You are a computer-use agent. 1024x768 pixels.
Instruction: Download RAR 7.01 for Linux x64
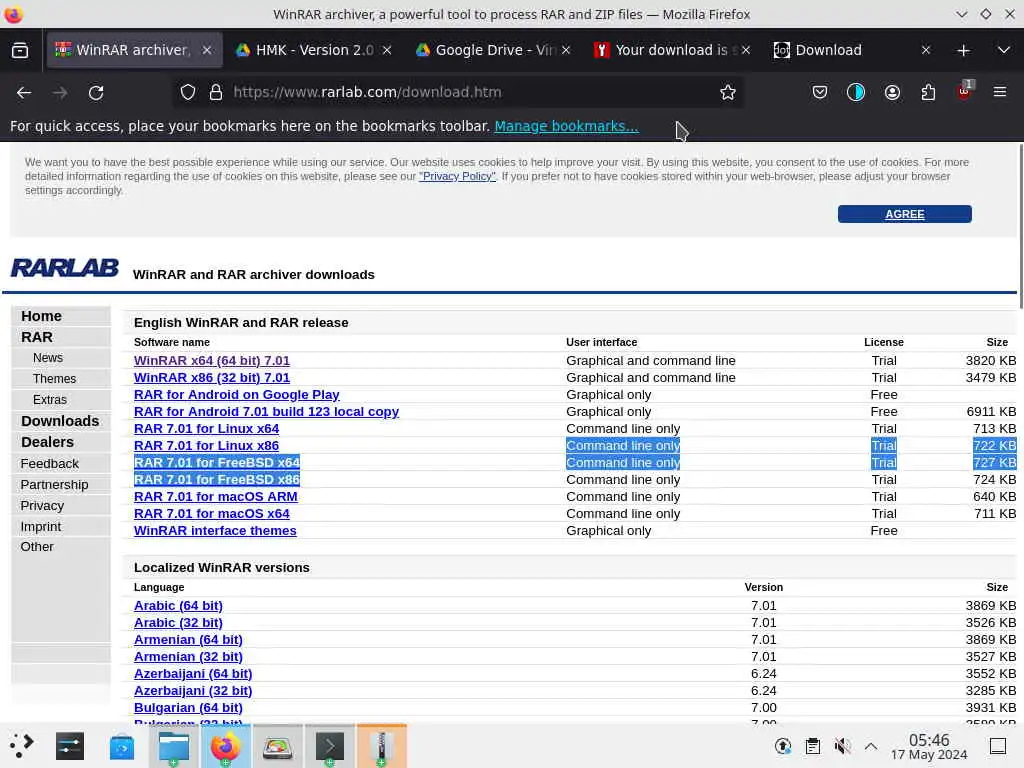coord(206,428)
